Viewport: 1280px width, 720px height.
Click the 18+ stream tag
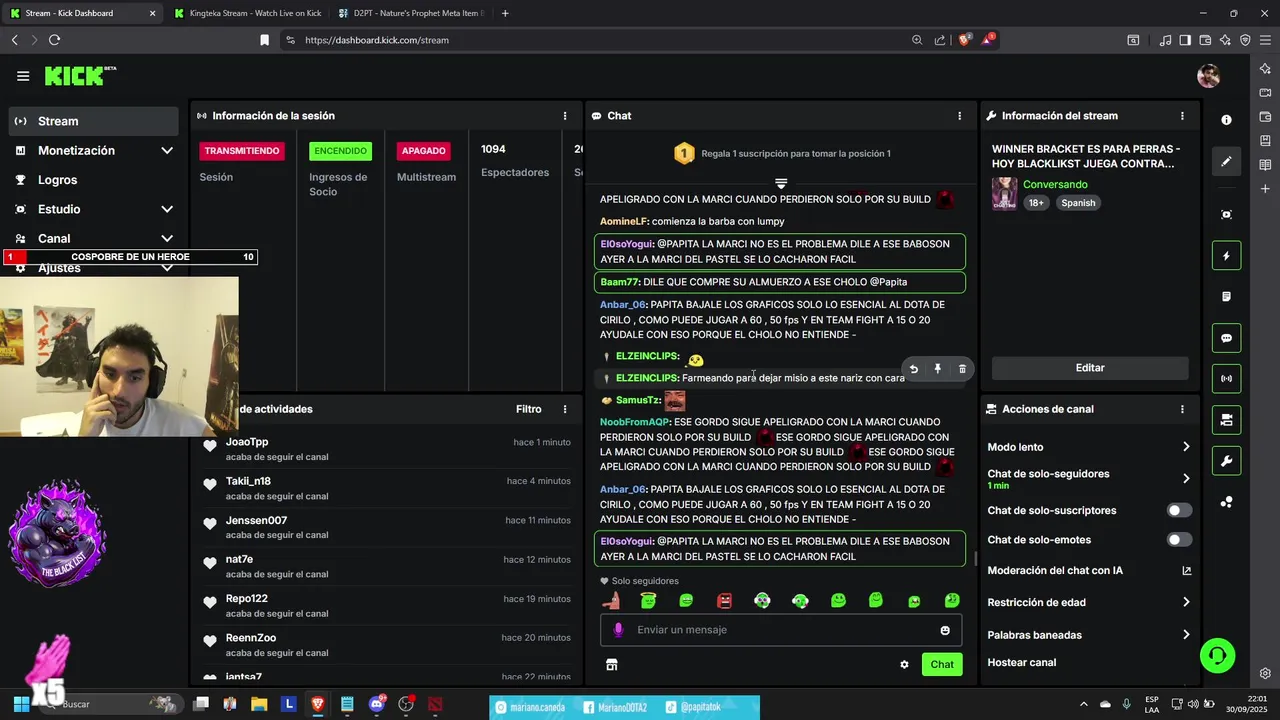click(1036, 203)
